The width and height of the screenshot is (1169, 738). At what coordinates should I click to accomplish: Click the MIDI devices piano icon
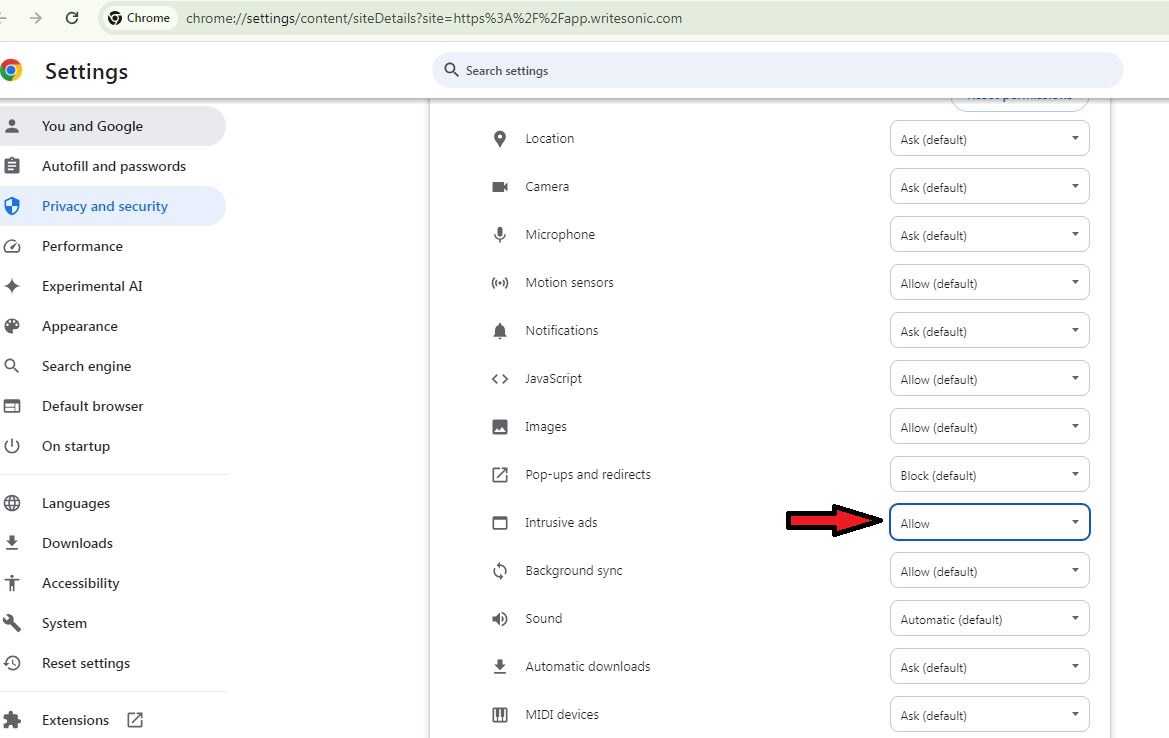tap(500, 715)
